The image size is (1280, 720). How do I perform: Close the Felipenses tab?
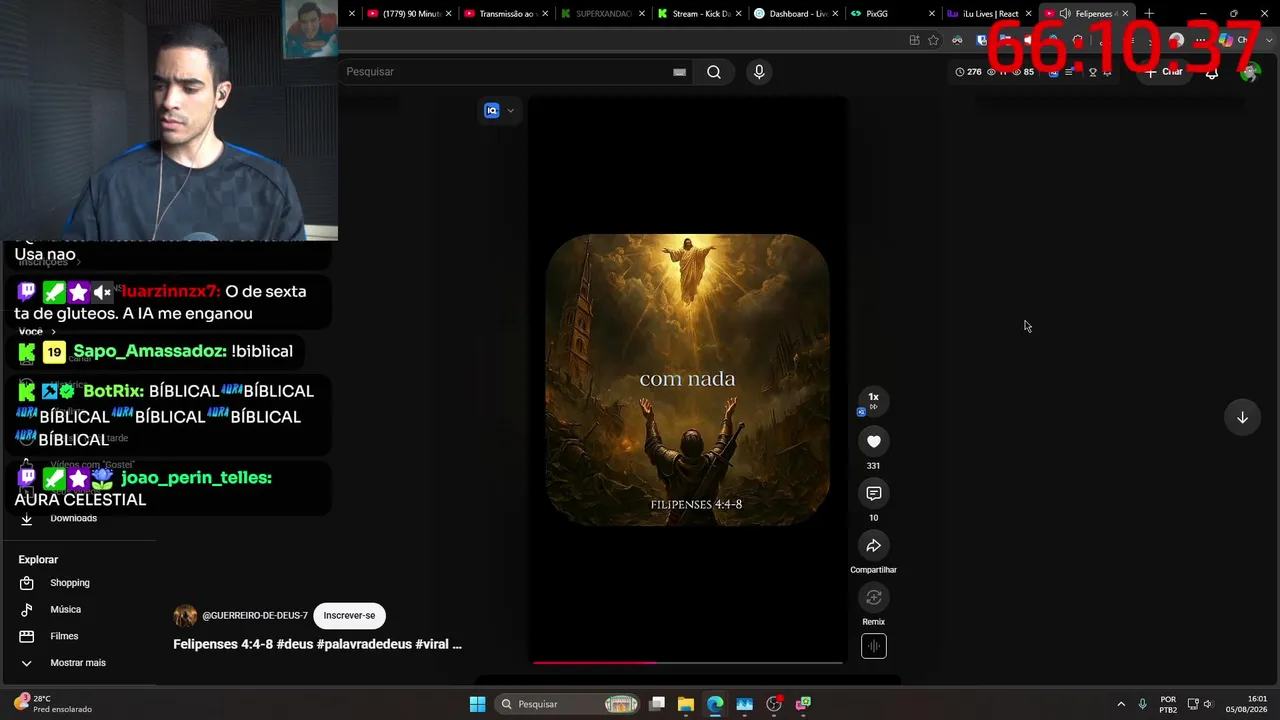coord(1126,14)
